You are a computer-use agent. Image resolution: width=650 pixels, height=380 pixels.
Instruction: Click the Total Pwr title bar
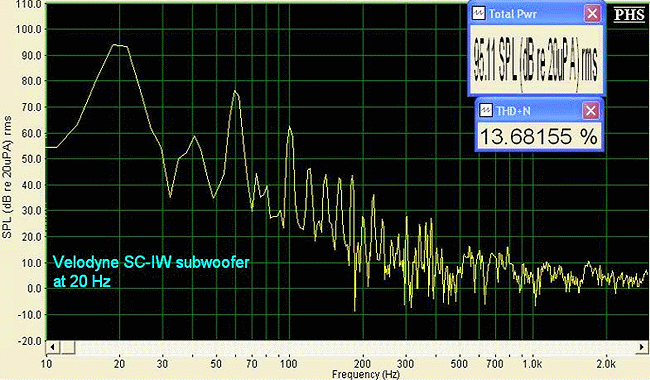[526, 14]
